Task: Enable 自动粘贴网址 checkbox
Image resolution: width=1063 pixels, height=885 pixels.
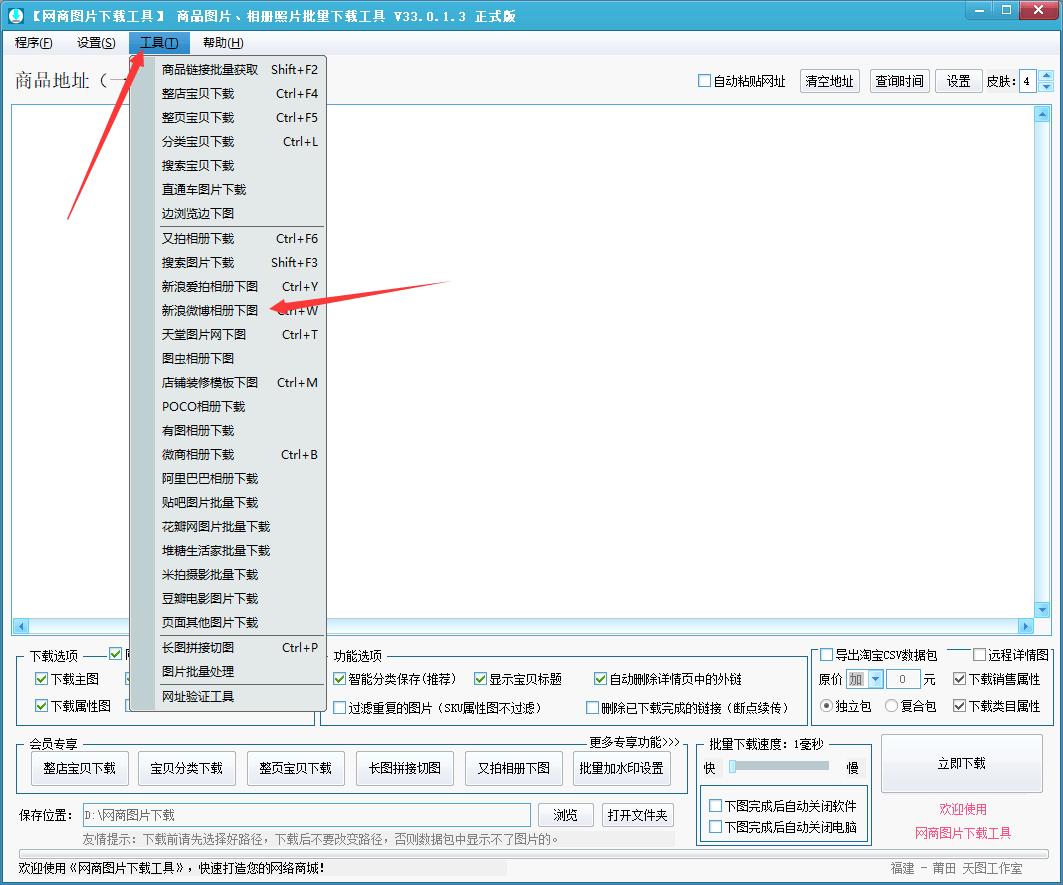Action: [704, 81]
